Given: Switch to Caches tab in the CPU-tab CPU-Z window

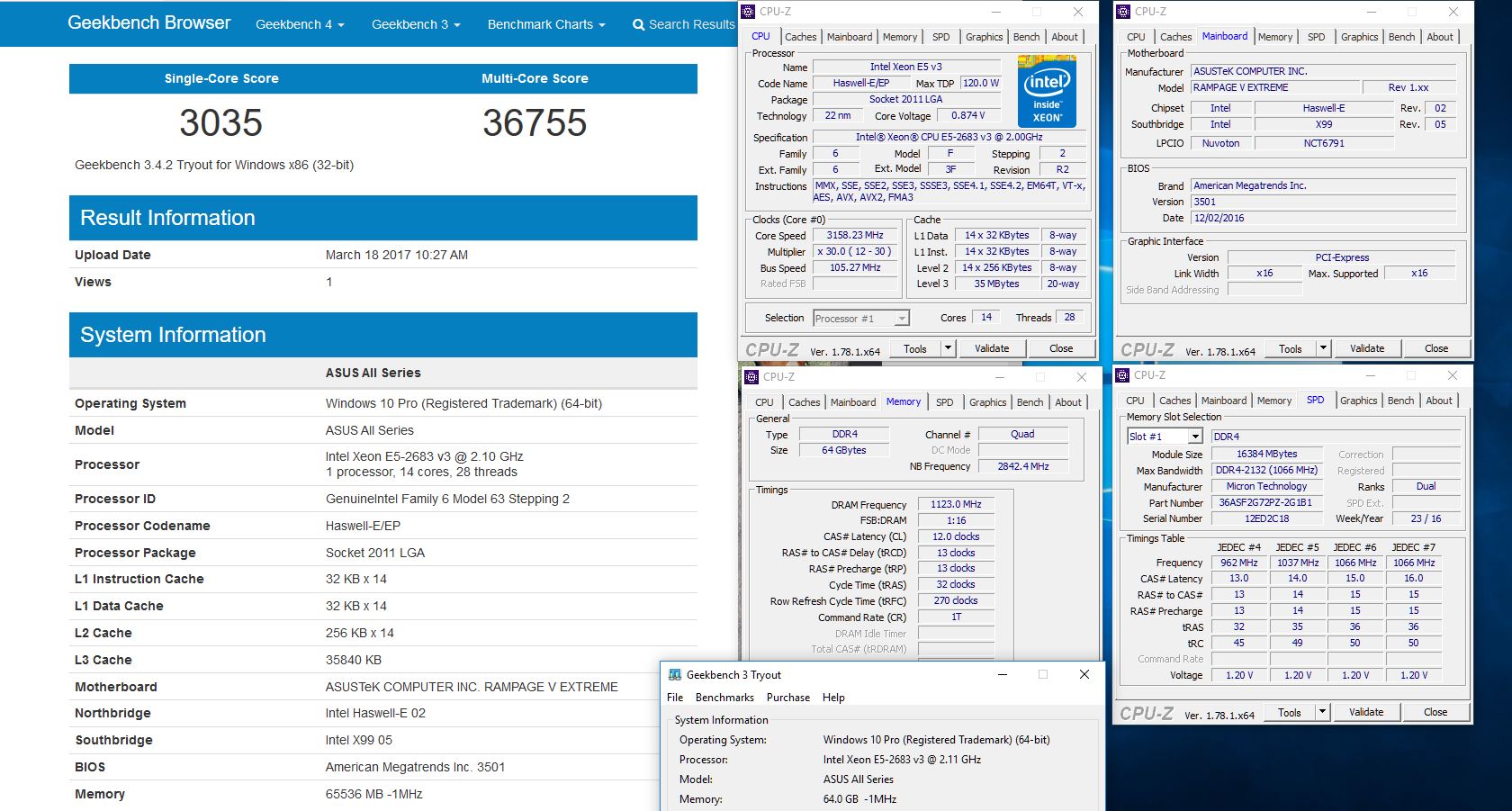Looking at the screenshot, I should pos(800,37).
